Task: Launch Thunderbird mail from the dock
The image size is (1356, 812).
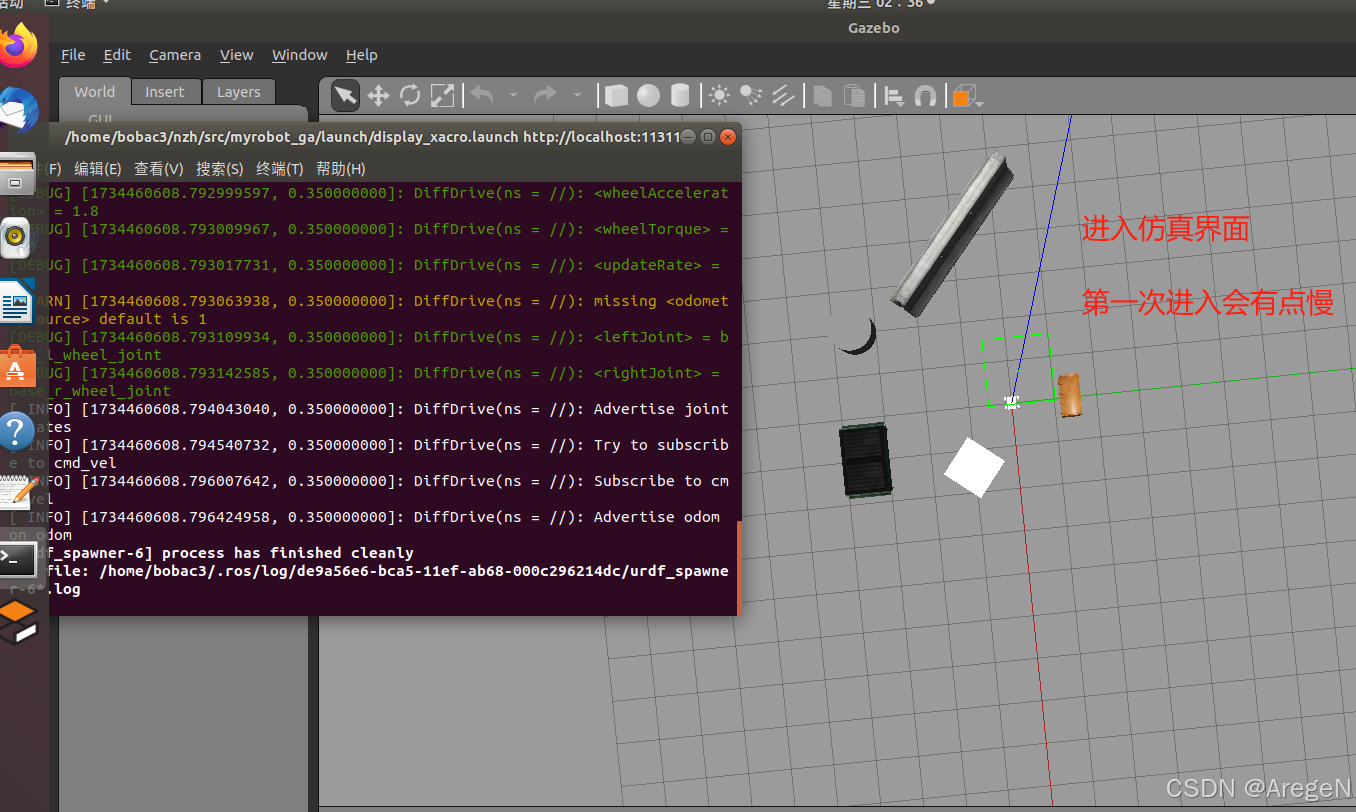Action: [x=19, y=109]
